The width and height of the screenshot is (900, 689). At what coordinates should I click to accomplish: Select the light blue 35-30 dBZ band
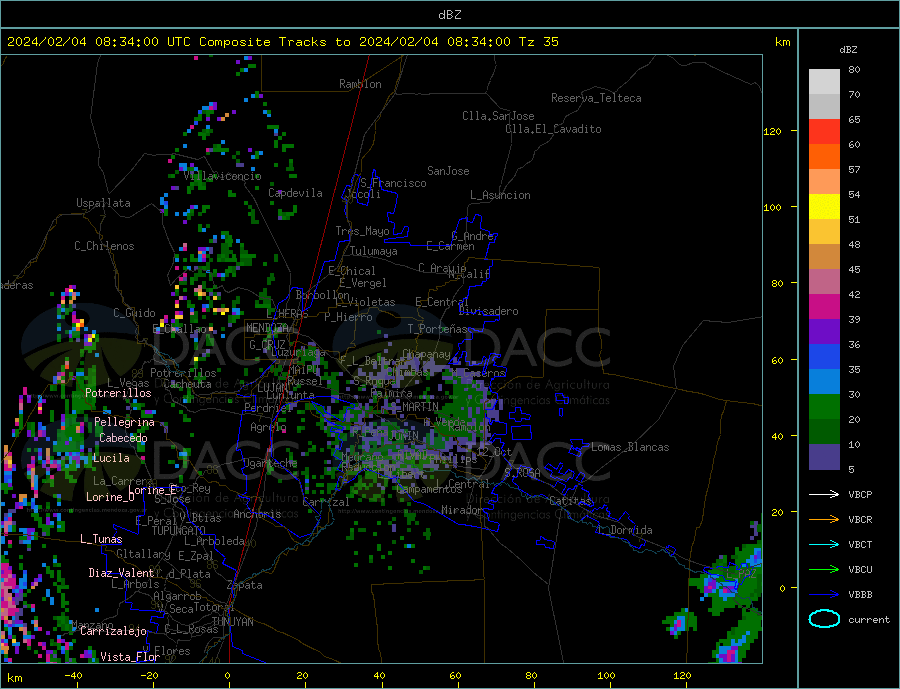click(x=824, y=382)
